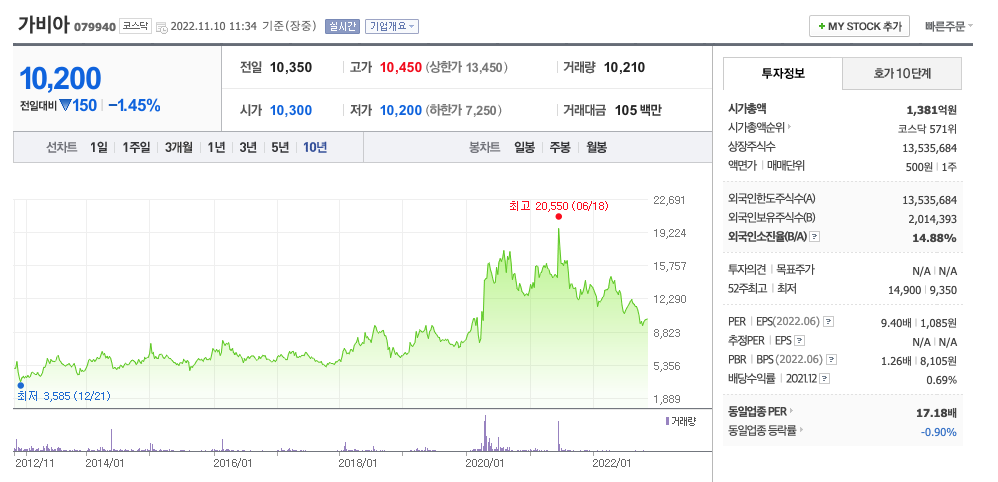998x482 pixels.
Task: Click the arrow next to 동일업종 PER
Action: [792, 411]
